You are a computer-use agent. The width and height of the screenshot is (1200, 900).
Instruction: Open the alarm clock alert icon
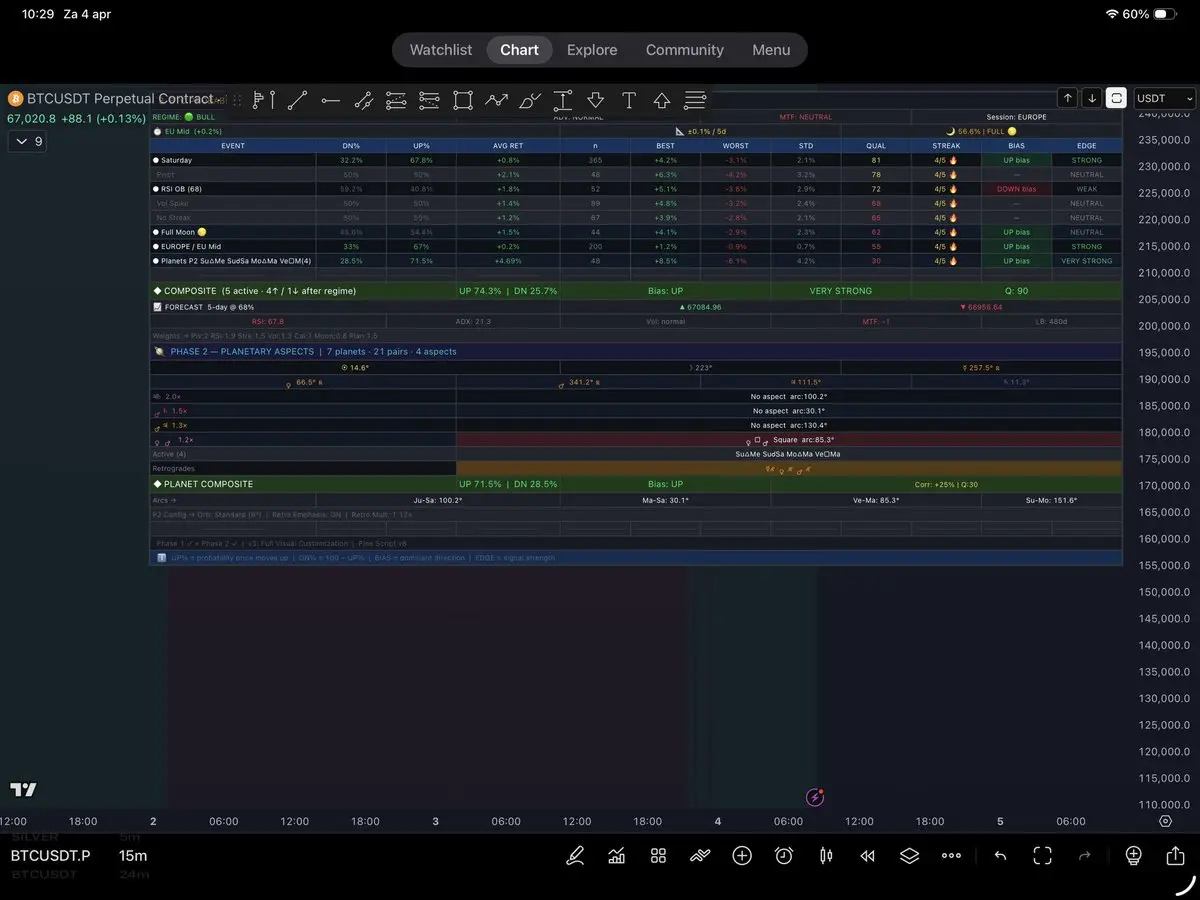coord(784,856)
